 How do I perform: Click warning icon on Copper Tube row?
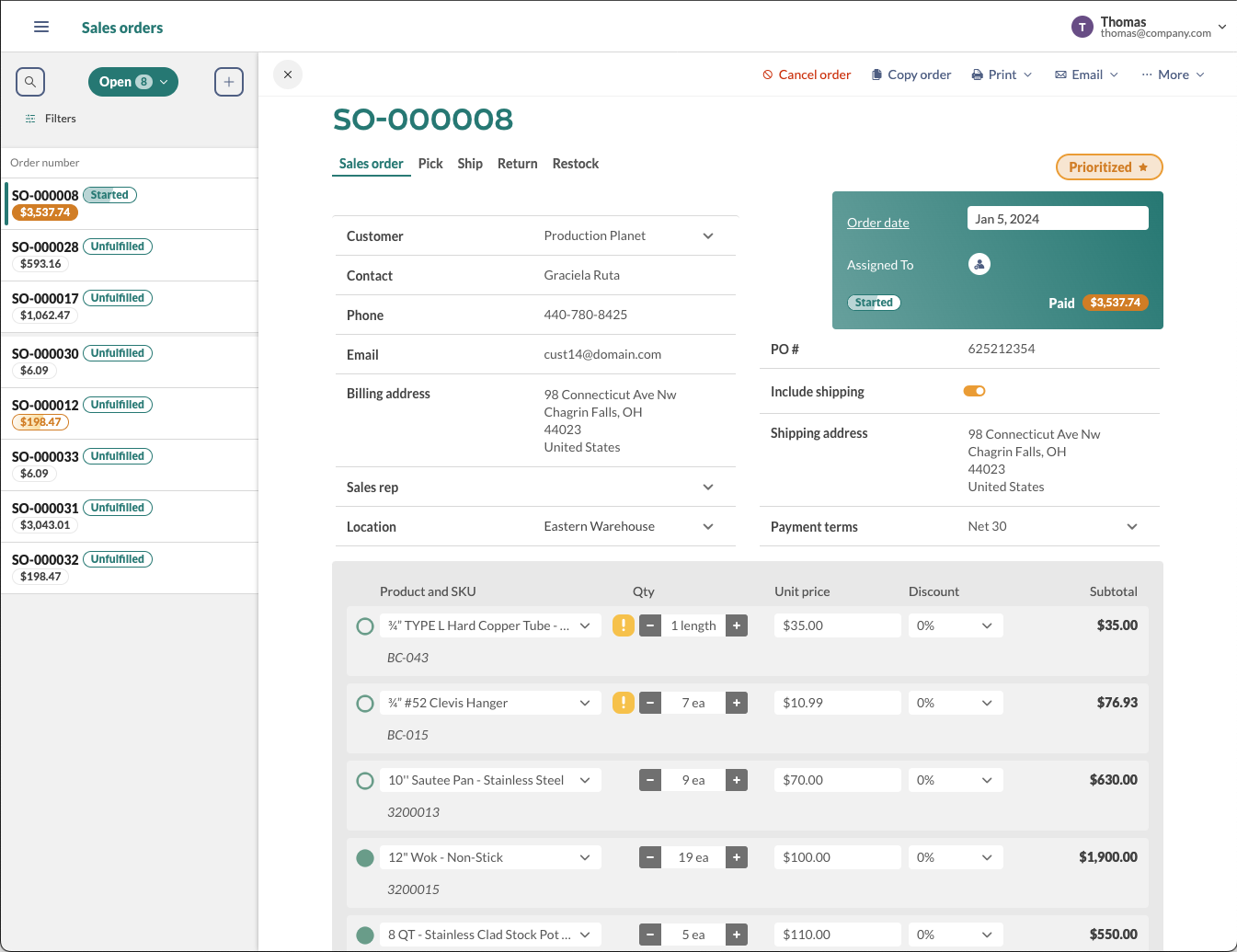click(624, 625)
